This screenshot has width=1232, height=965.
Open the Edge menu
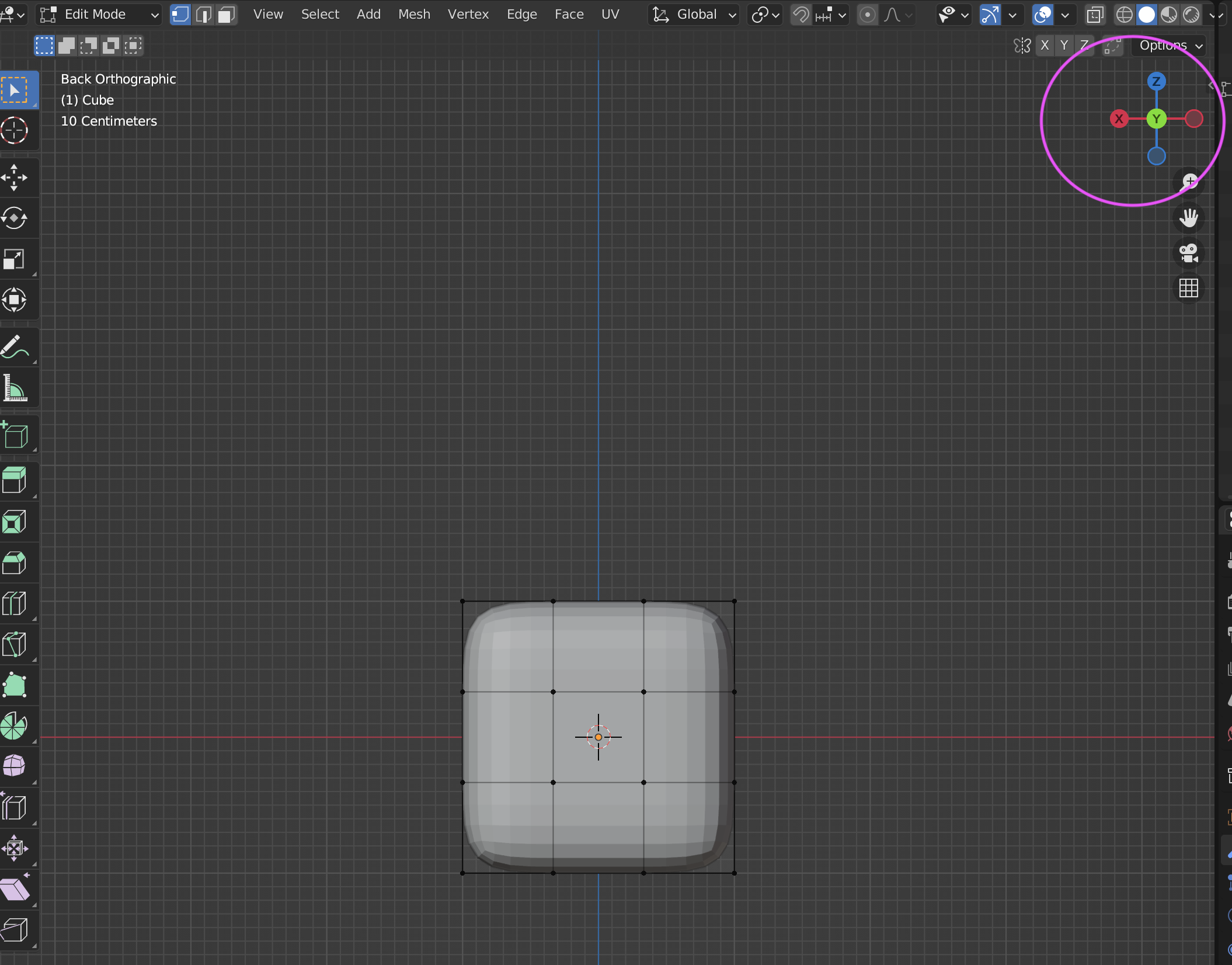(522, 15)
